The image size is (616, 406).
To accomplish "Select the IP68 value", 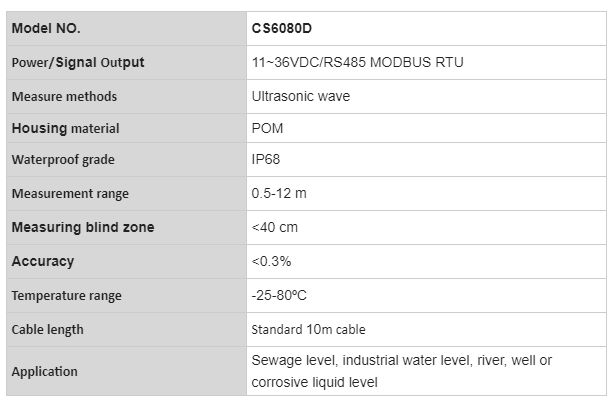I will (266, 159).
